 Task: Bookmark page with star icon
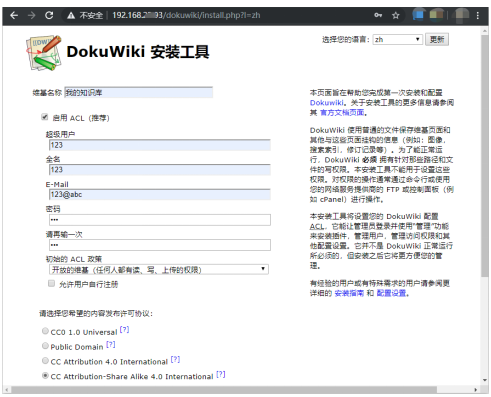[x=396, y=15]
